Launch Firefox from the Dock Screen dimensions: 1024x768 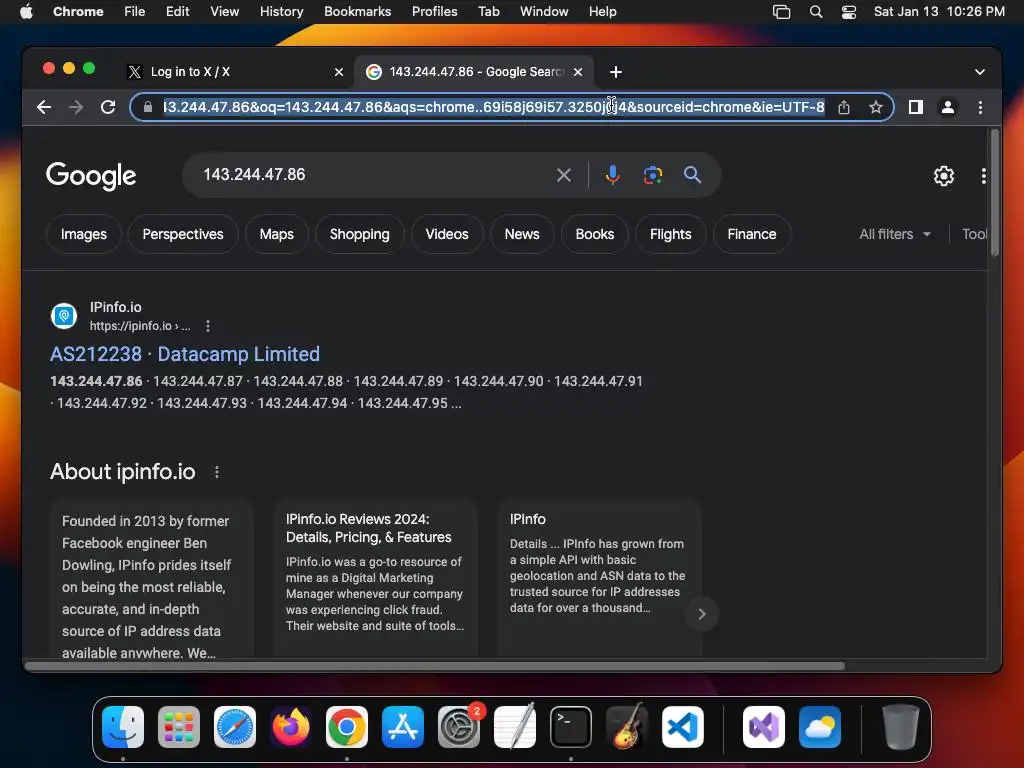(x=291, y=727)
